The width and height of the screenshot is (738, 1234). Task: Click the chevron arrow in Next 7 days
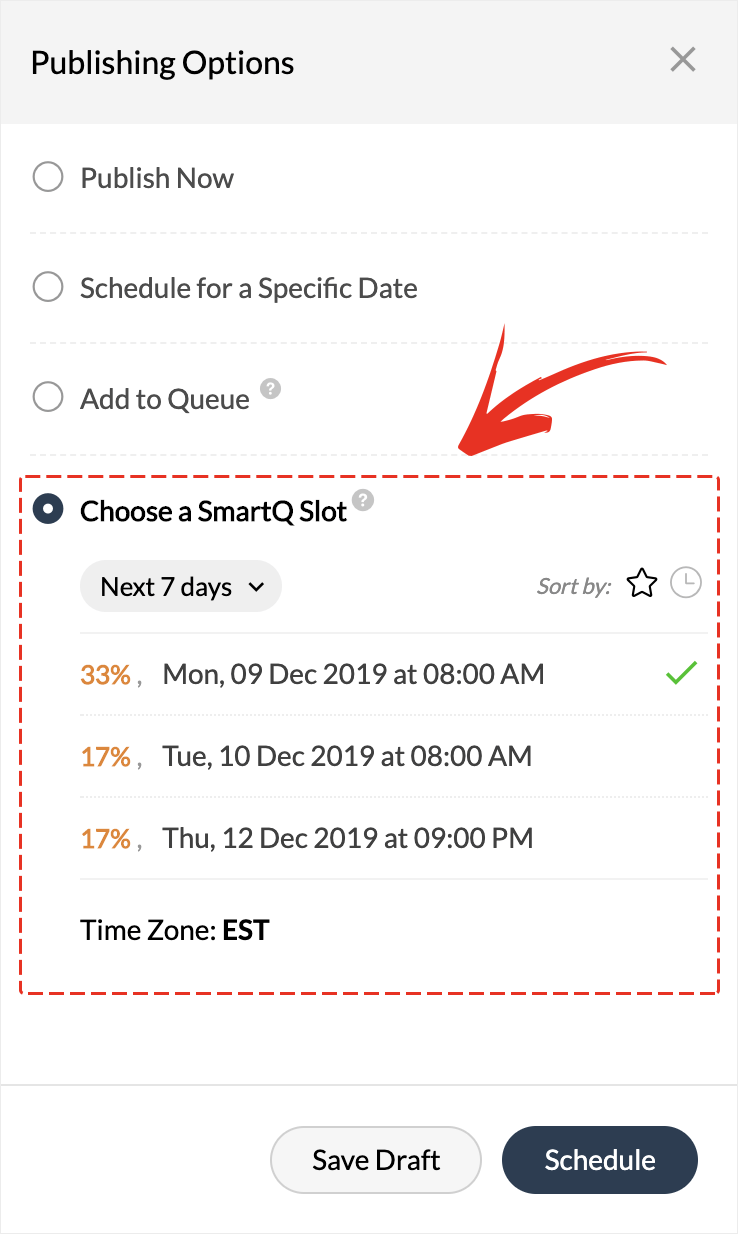(x=257, y=588)
